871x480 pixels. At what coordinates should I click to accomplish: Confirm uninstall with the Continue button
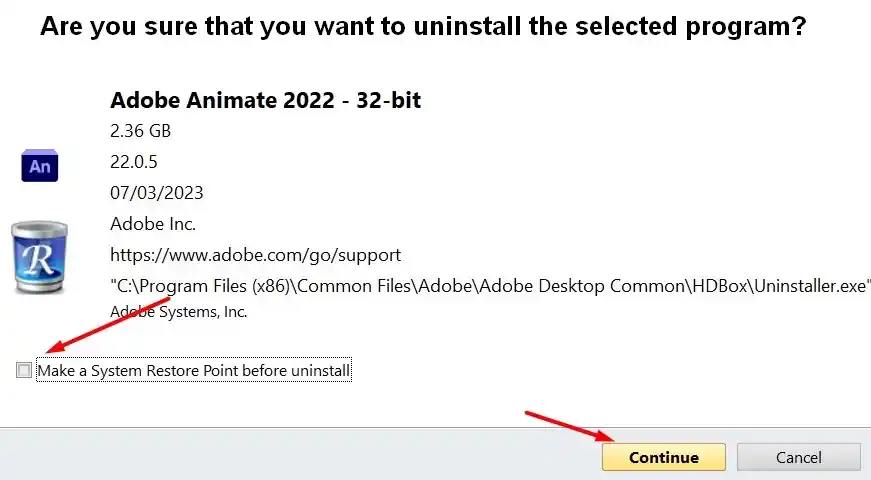click(x=664, y=457)
